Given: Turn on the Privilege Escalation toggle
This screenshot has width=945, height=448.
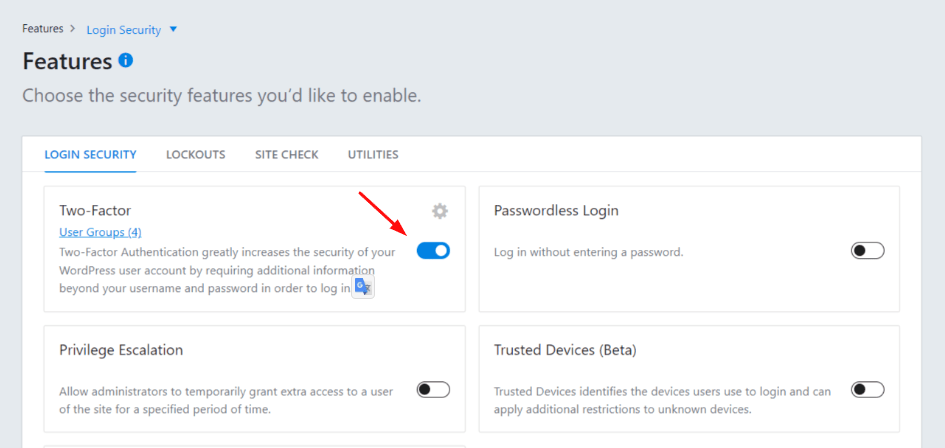Looking at the screenshot, I should pyautogui.click(x=433, y=390).
